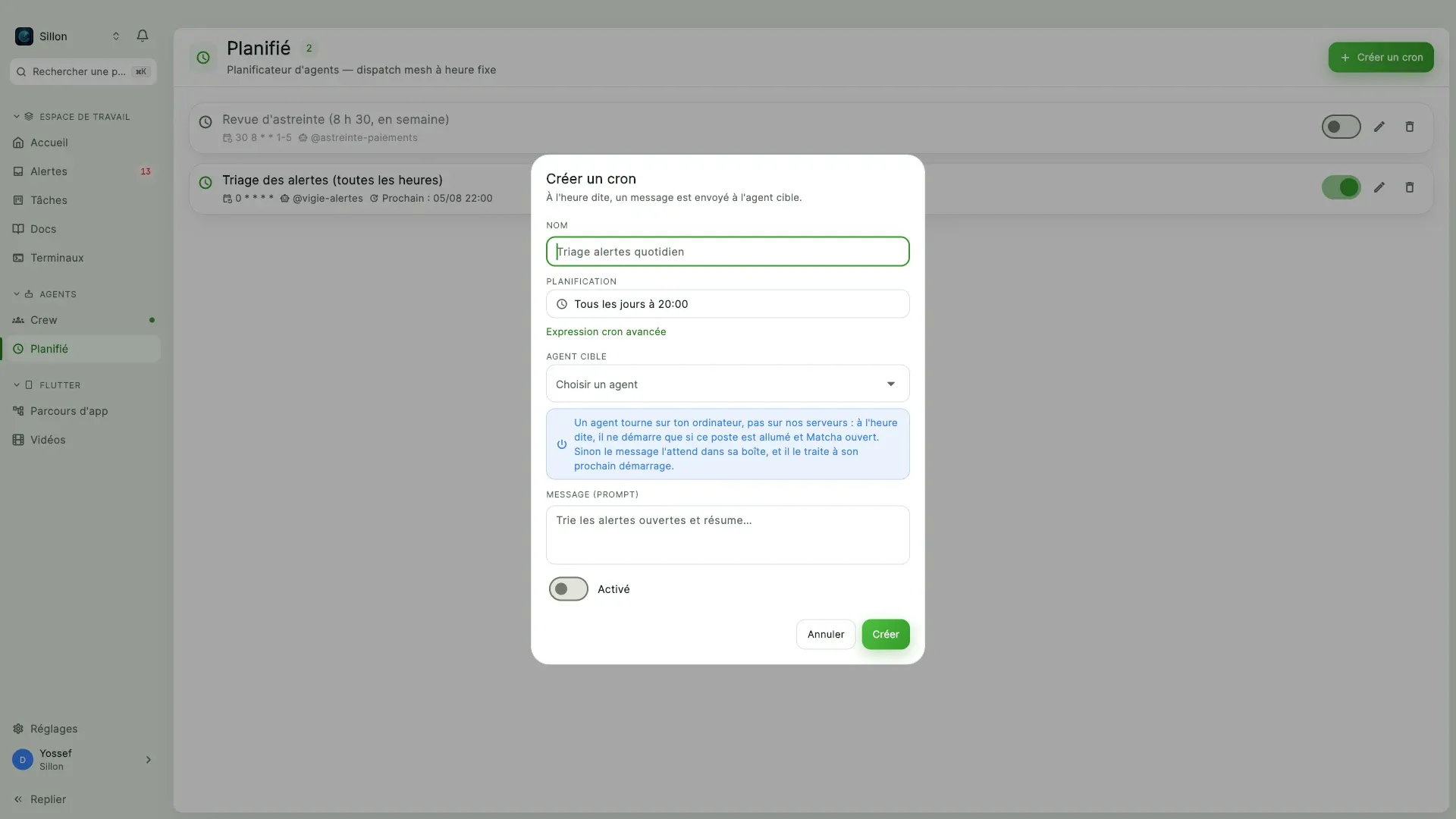The height and width of the screenshot is (819, 1456).
Task: Enable the Revue d'astreinte toggle
Action: (x=1341, y=127)
